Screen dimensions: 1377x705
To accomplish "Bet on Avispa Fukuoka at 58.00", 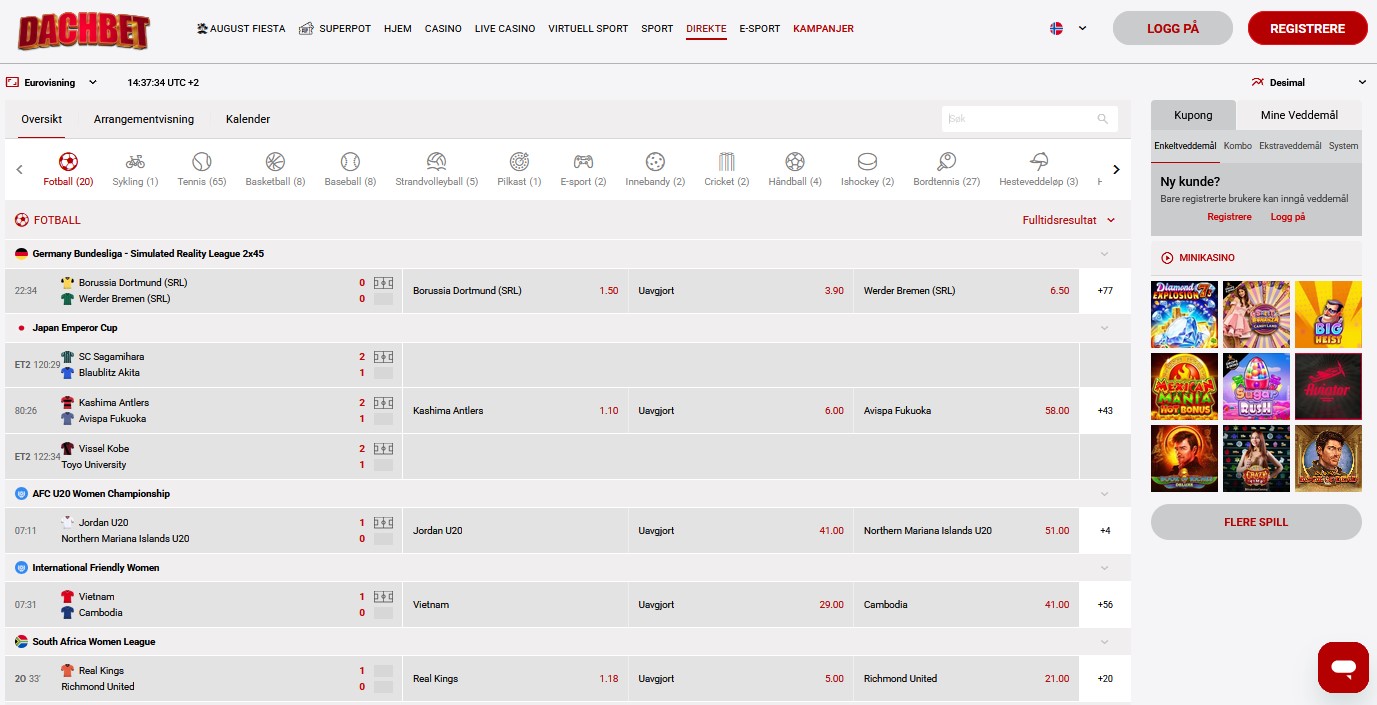I will [966, 411].
